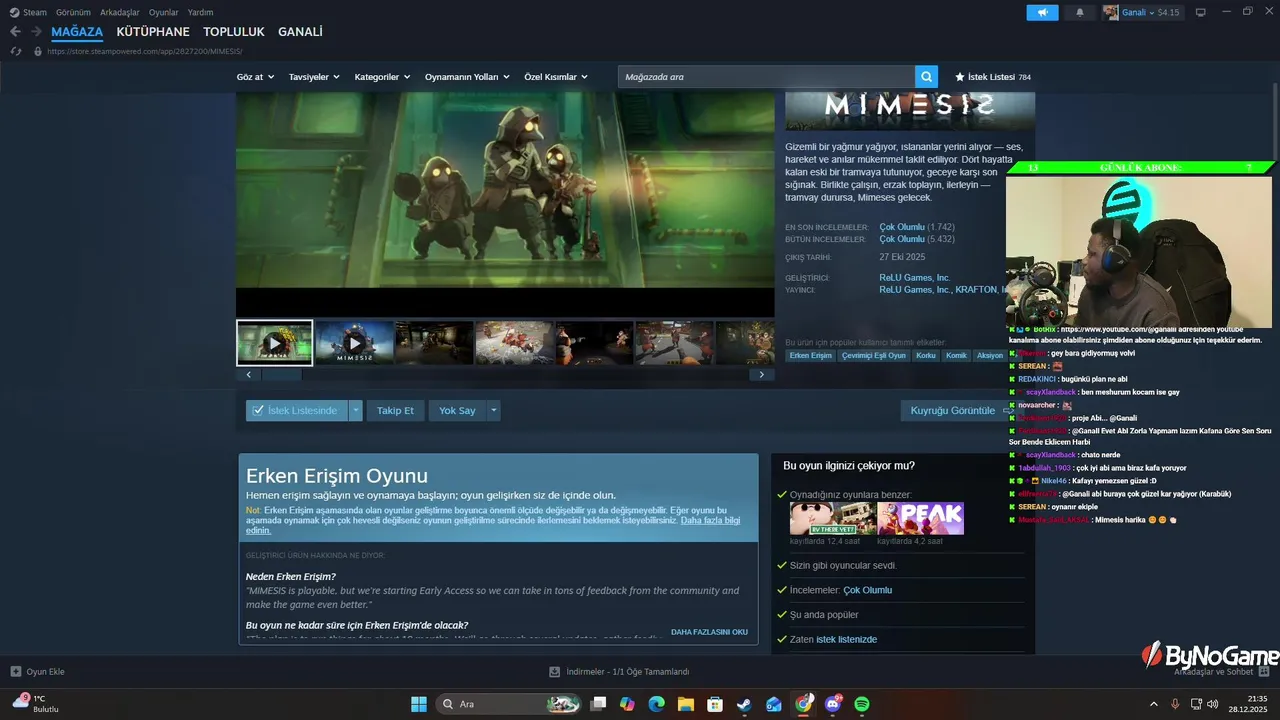Switch to the MAĞAZA tab
1280x720 pixels.
[x=77, y=32]
